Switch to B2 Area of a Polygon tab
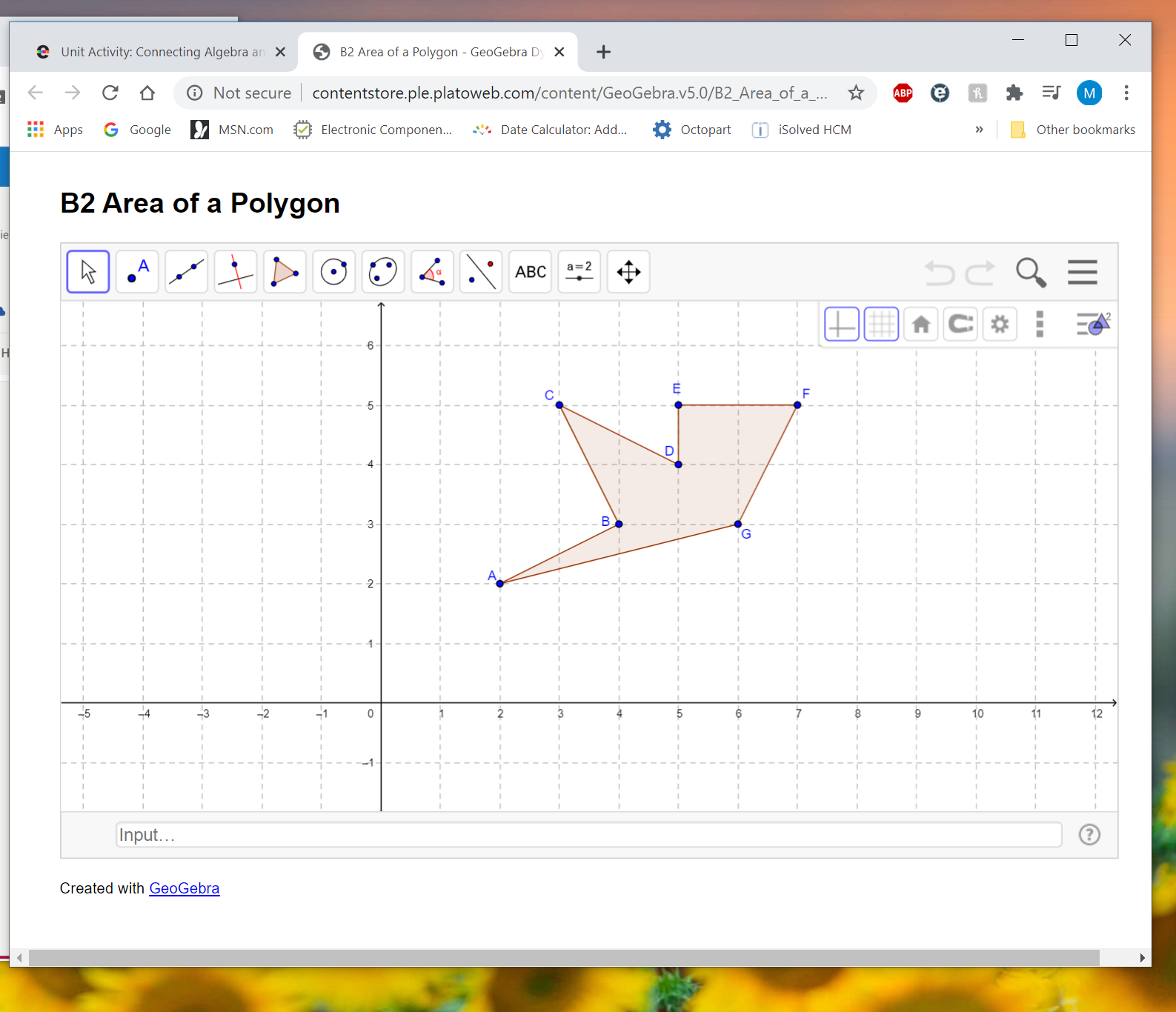Image resolution: width=1176 pixels, height=1012 pixels. click(x=437, y=52)
